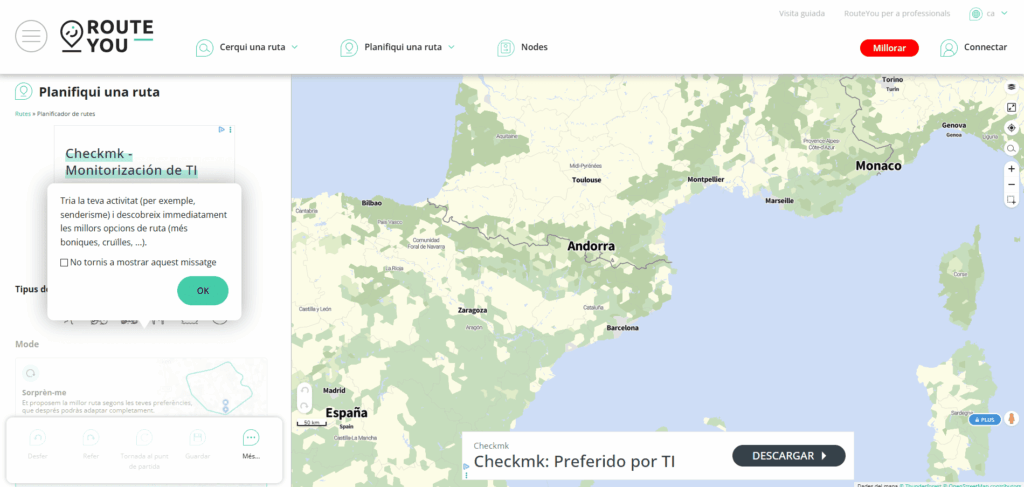Center map on my location

tap(1011, 127)
